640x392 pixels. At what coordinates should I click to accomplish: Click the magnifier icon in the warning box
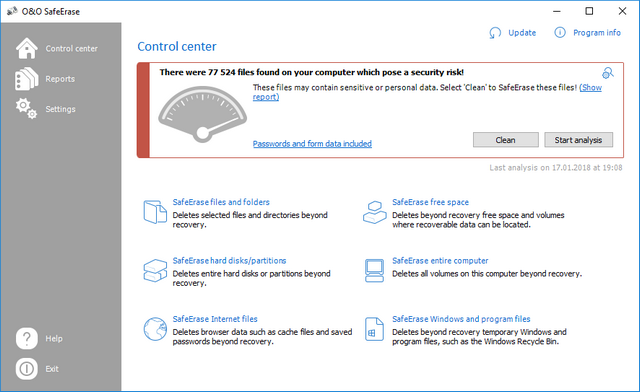click(x=608, y=73)
